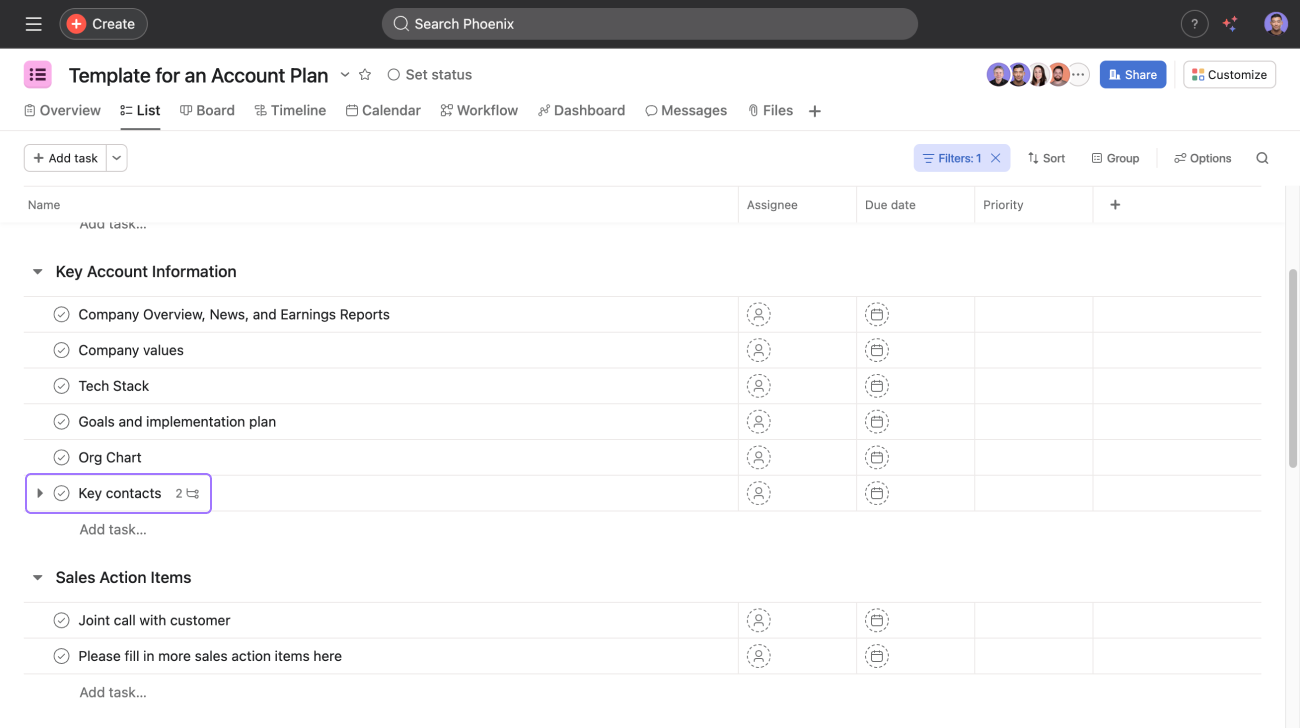Add a new column with plus icon
Screen dimensions: 1300x728
(x=1115, y=205)
